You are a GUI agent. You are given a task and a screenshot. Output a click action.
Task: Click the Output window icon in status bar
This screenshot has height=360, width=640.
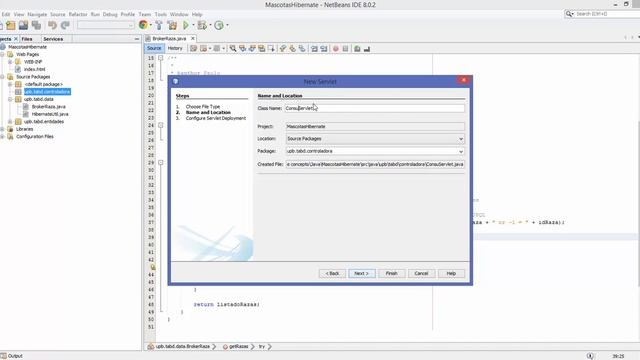pyautogui.click(x=4, y=356)
